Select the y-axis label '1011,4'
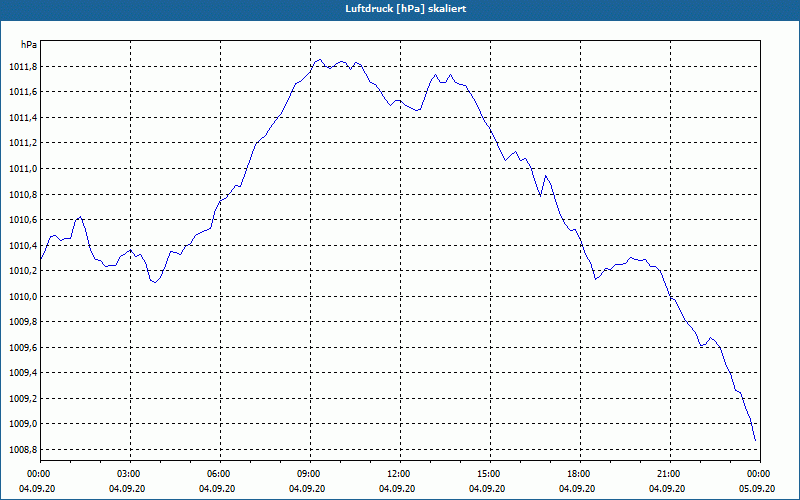The width and height of the screenshot is (800, 500). point(23,117)
